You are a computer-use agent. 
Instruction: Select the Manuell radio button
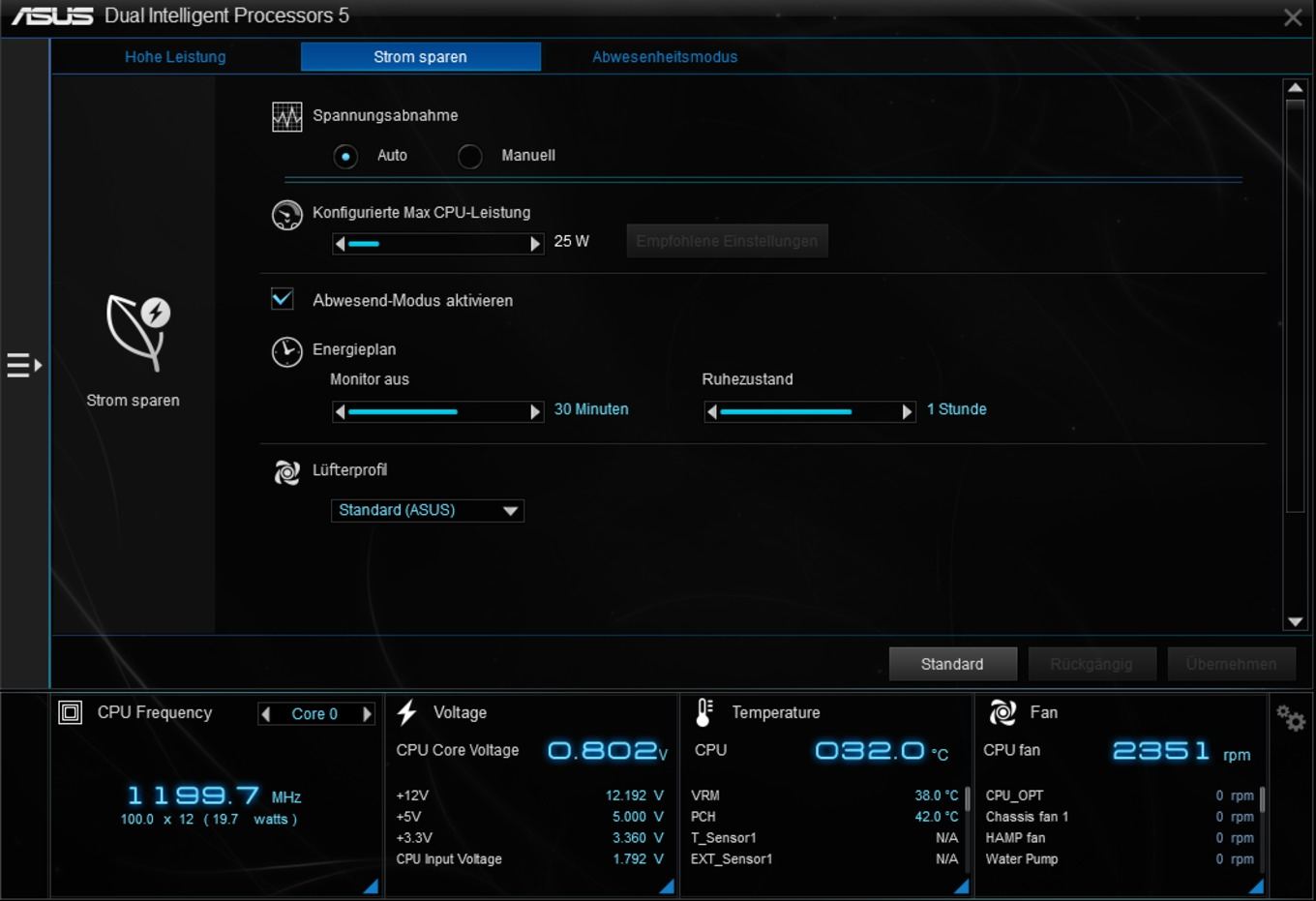pyautogui.click(x=469, y=156)
